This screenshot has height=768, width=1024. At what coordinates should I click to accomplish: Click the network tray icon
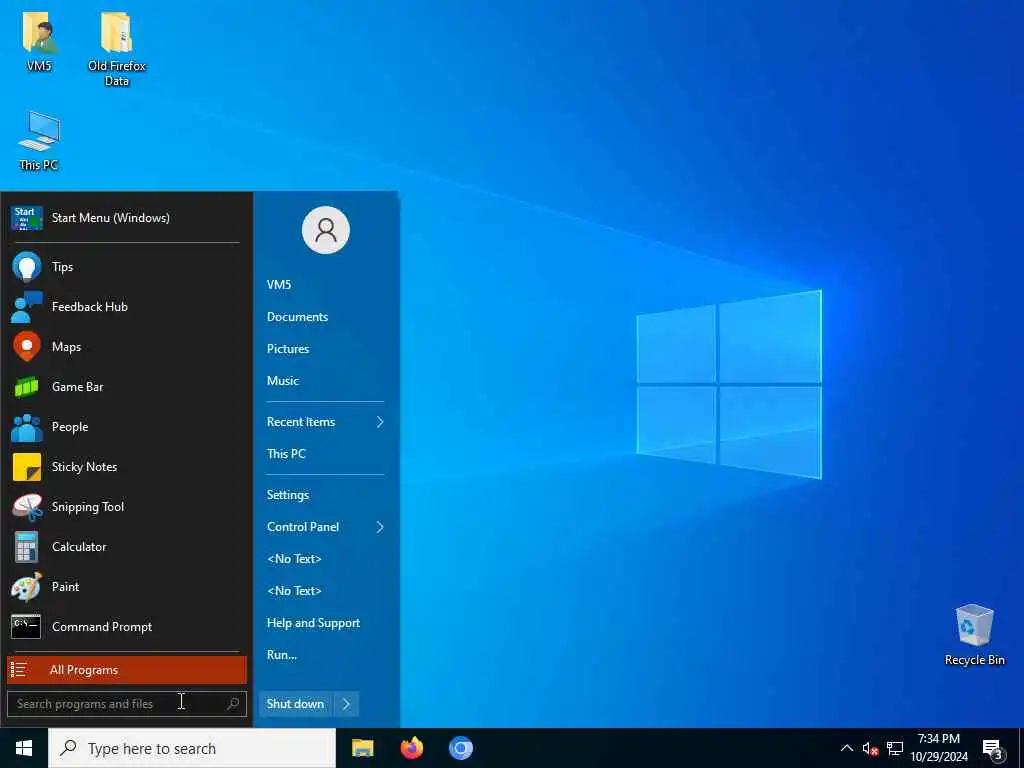(895, 748)
